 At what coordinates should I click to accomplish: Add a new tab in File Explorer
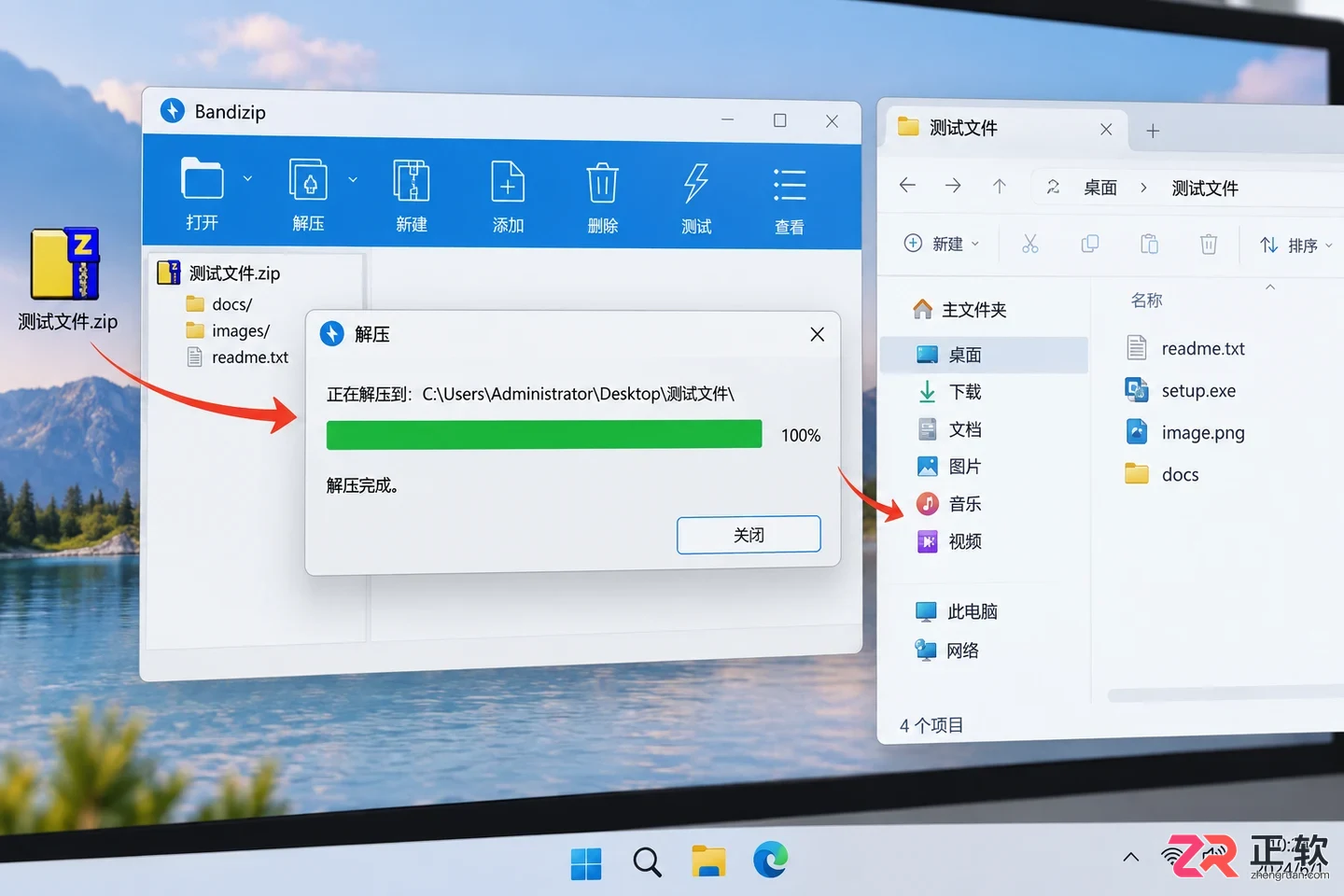(1153, 132)
